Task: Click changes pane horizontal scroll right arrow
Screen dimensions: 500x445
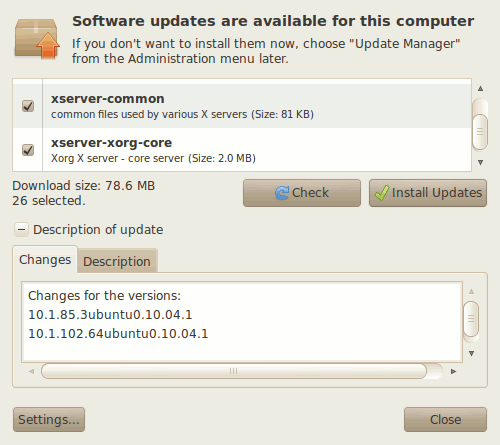Action: [453, 371]
